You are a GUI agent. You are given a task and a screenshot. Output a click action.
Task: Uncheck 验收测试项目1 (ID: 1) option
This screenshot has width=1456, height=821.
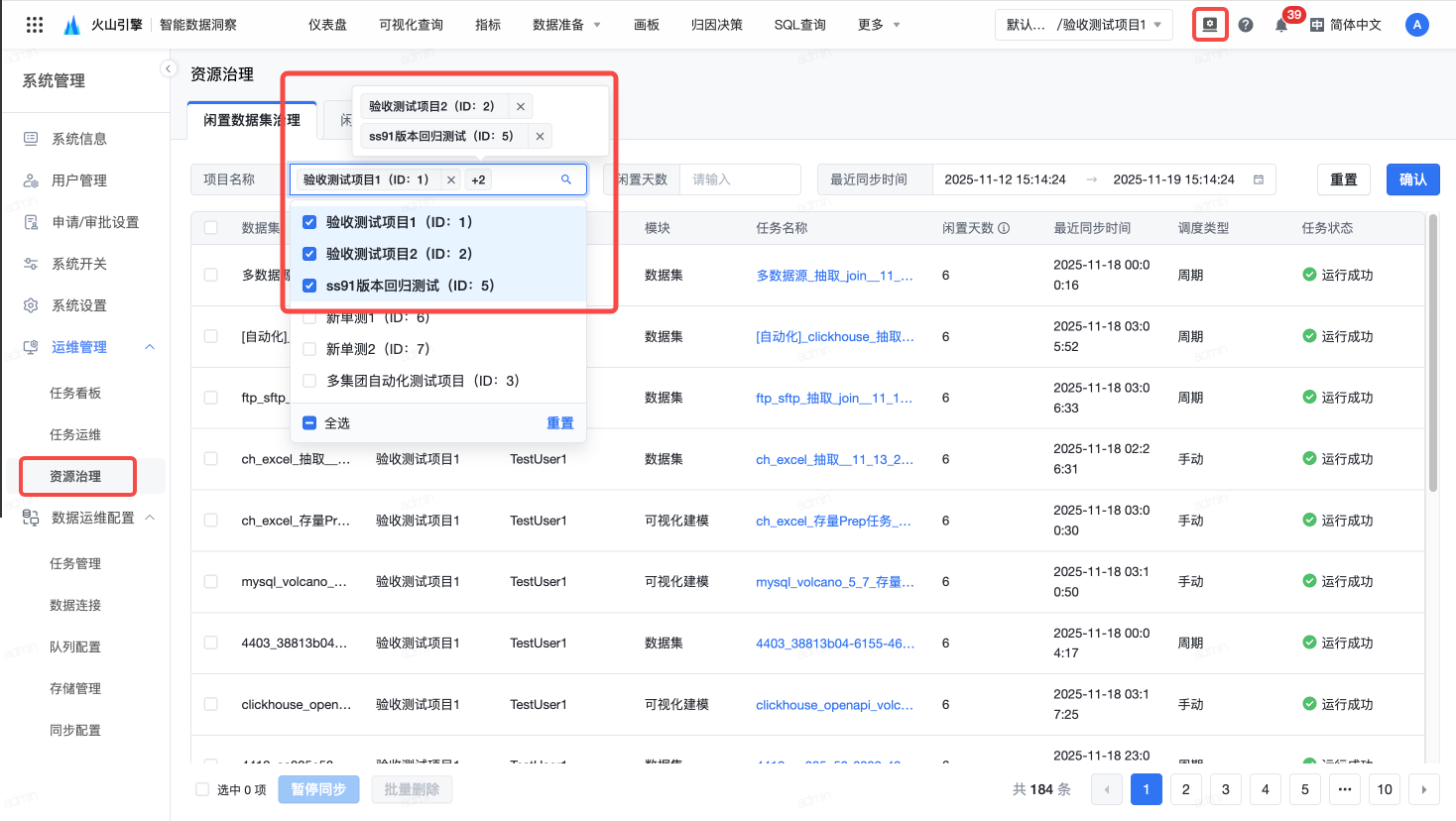pyautogui.click(x=309, y=222)
